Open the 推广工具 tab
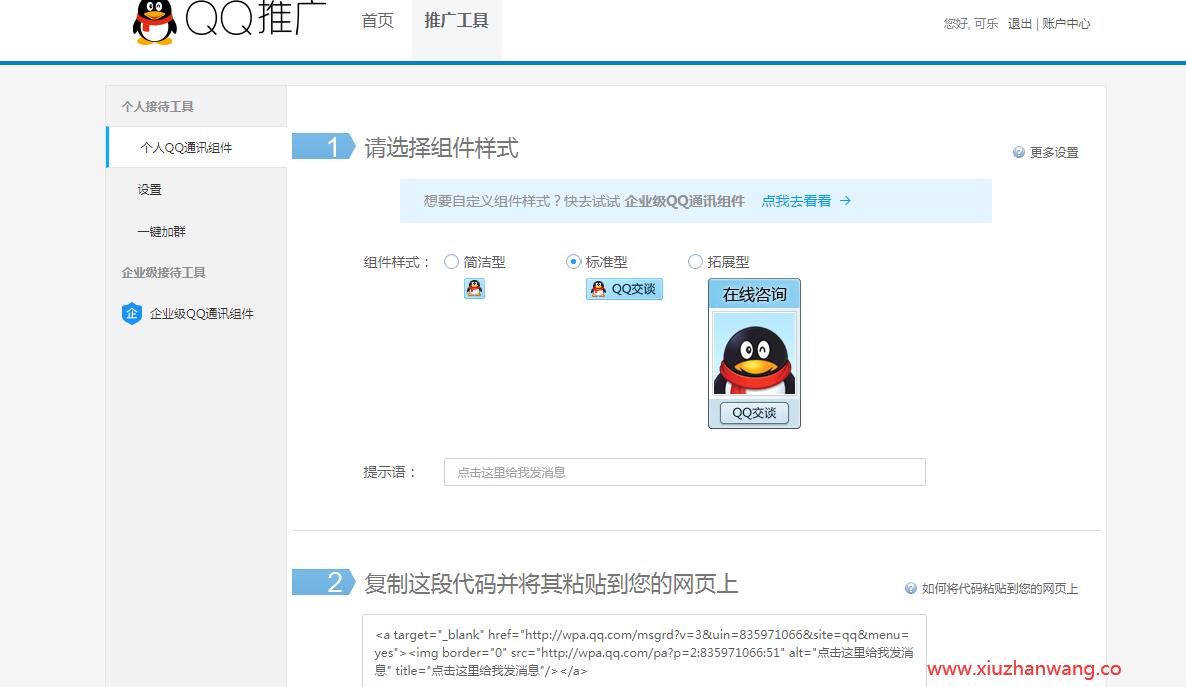This screenshot has width=1186, height=687. click(x=456, y=20)
